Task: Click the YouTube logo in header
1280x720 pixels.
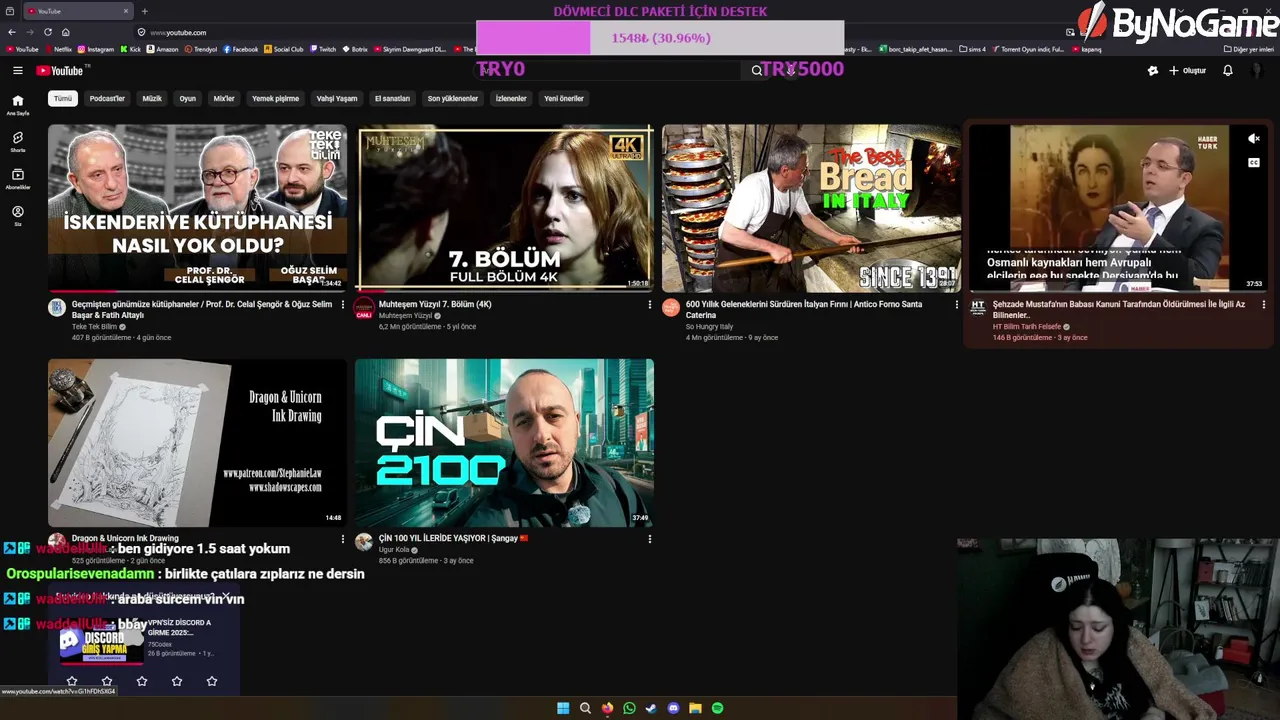Action: click(x=62, y=70)
